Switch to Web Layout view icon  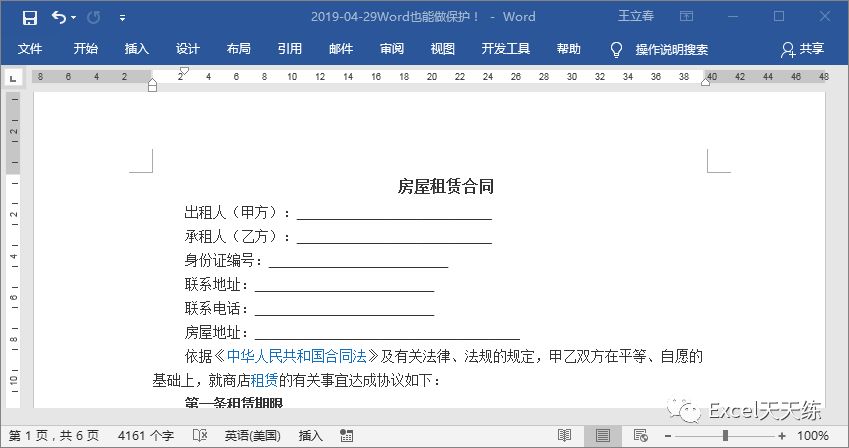click(641, 436)
